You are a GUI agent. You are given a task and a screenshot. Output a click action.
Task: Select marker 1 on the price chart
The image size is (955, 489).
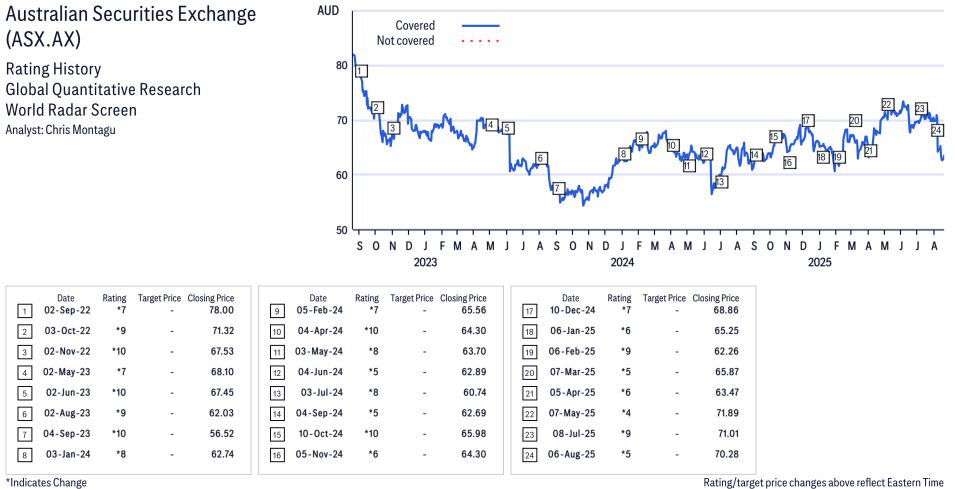[361, 71]
